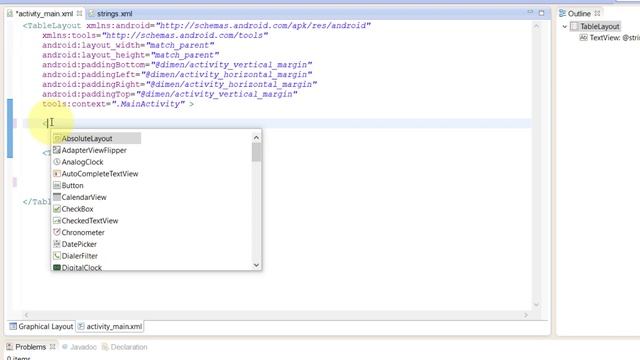Viewport: 640px width, 360px height.
Task: Click the AdapterViewFlipper item icon
Action: (x=57, y=150)
